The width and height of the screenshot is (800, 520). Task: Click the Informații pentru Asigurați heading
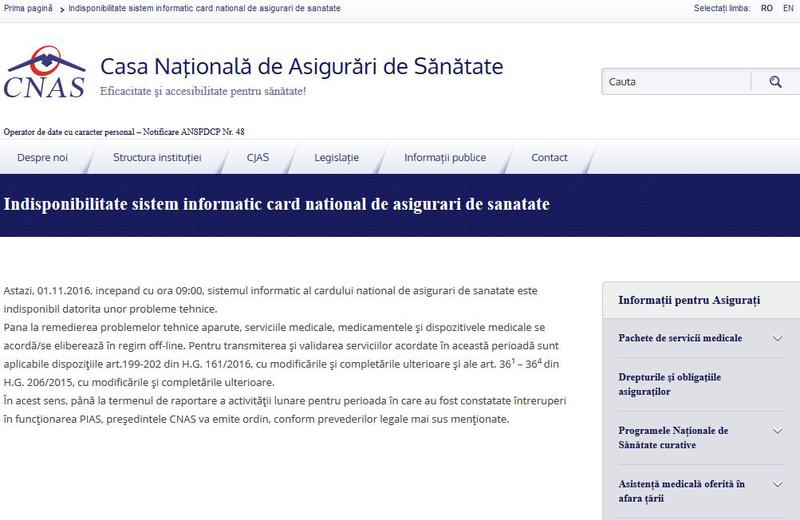click(689, 300)
